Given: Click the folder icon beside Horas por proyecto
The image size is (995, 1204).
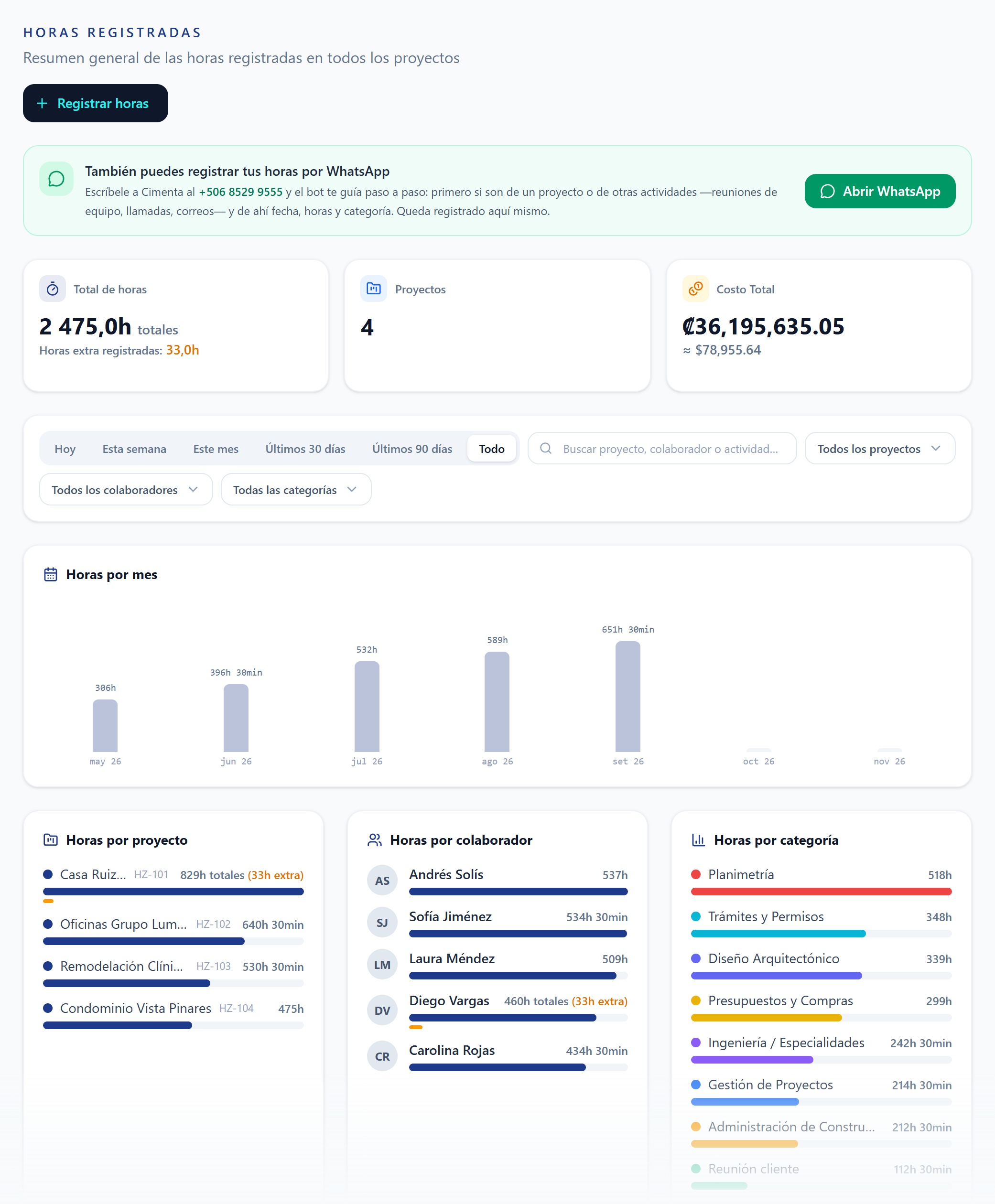Looking at the screenshot, I should coord(51,839).
